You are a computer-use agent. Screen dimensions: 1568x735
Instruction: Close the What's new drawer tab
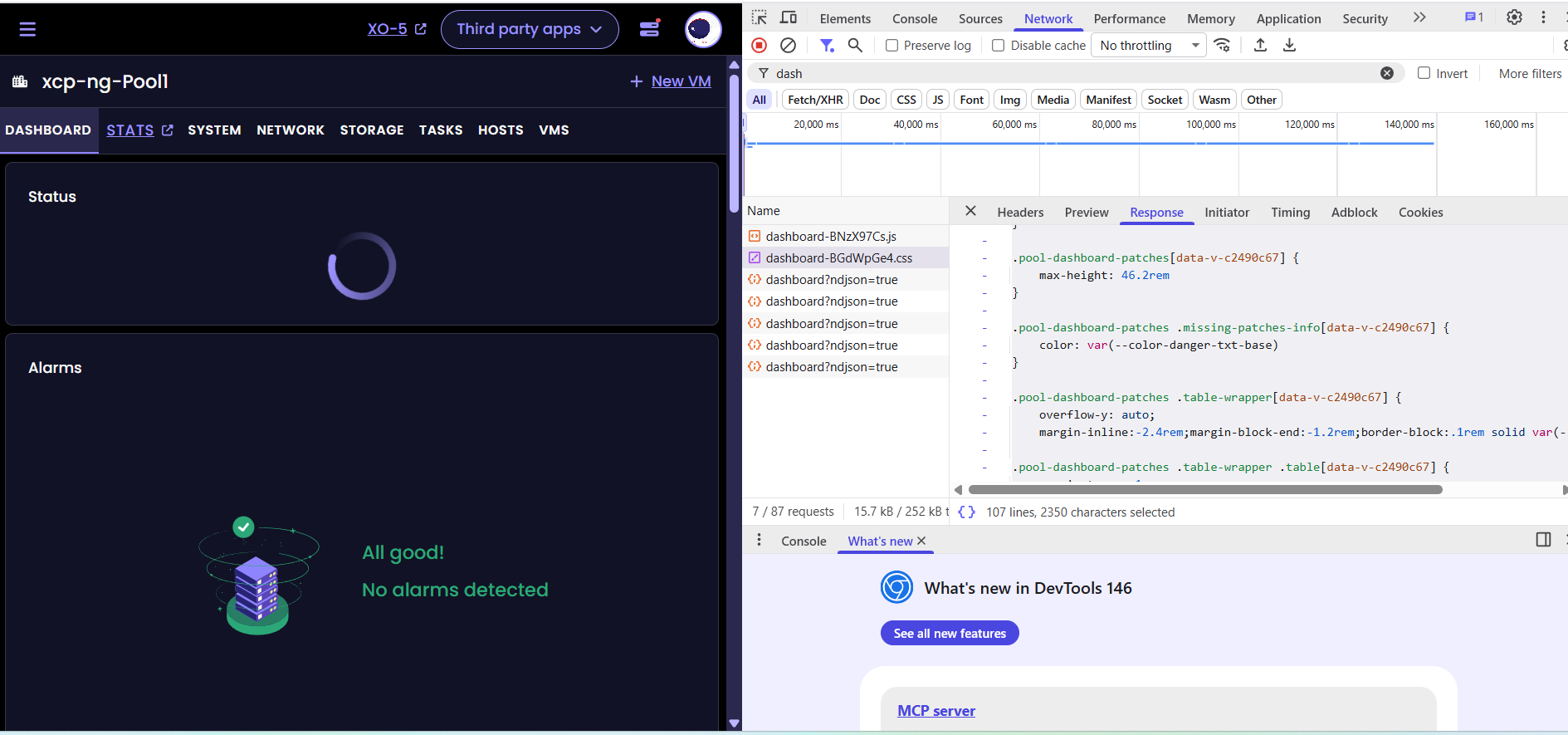[921, 541]
